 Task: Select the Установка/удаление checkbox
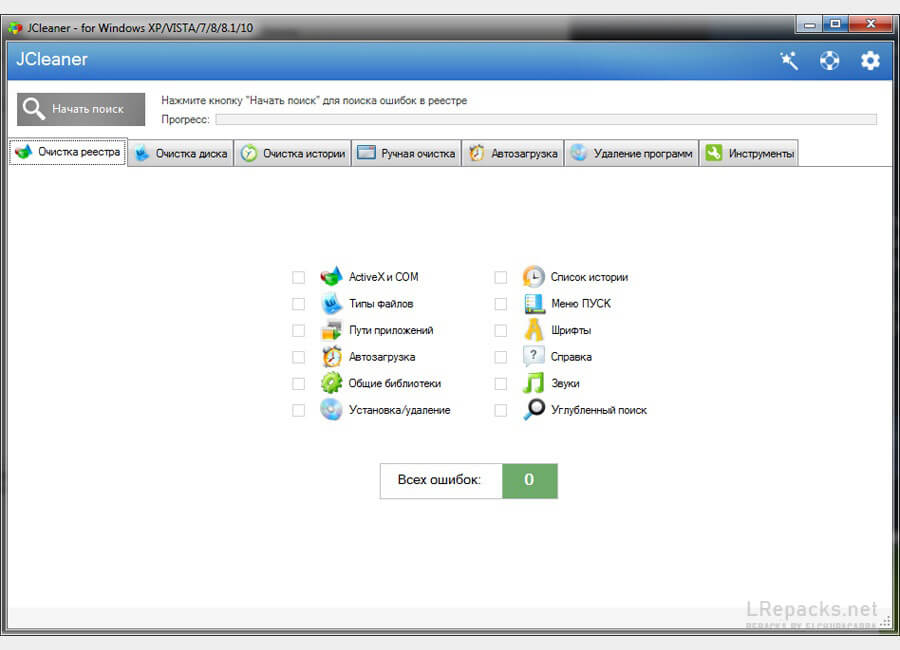(298, 410)
